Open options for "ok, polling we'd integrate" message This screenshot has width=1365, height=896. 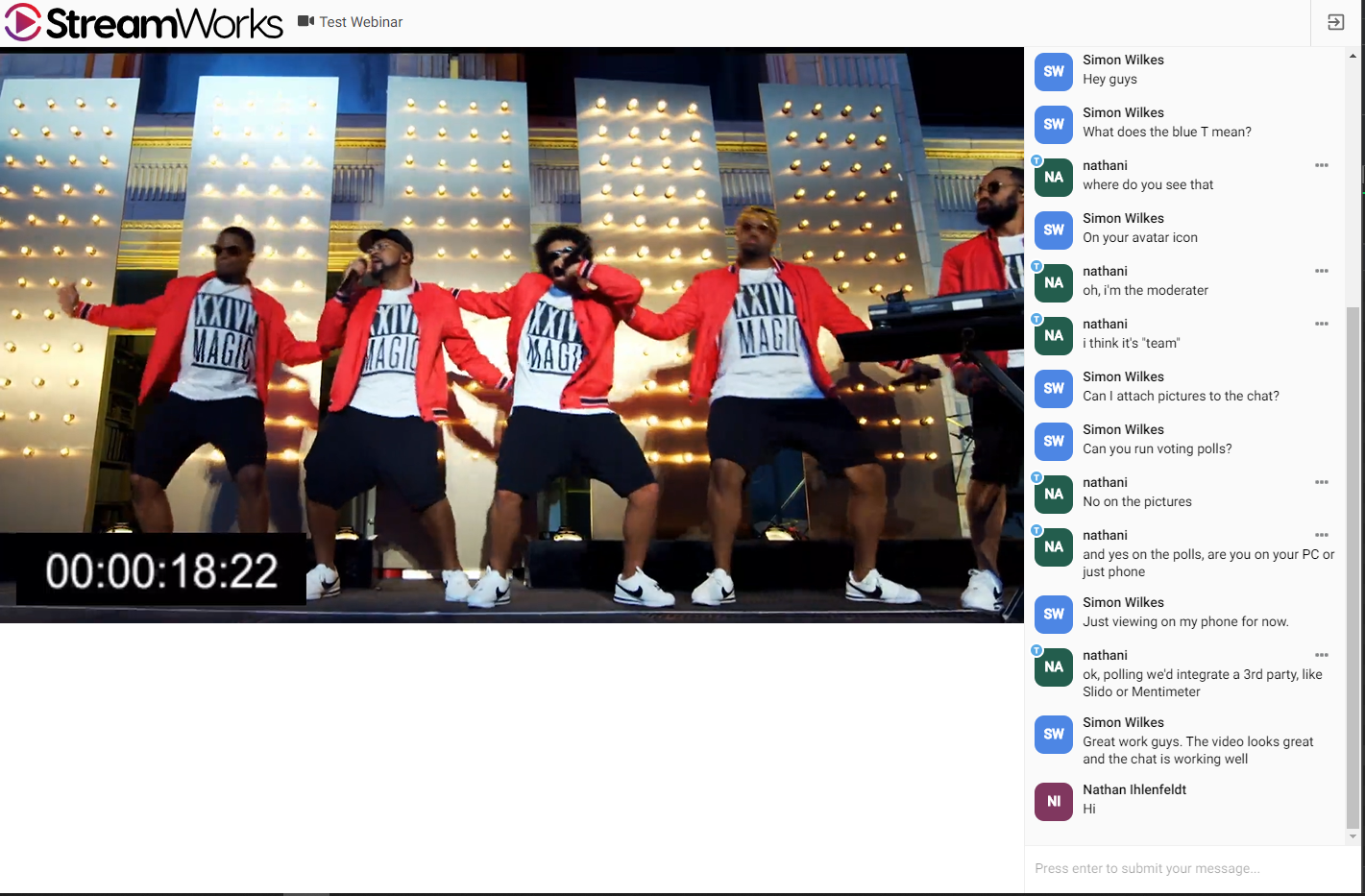coord(1322,655)
